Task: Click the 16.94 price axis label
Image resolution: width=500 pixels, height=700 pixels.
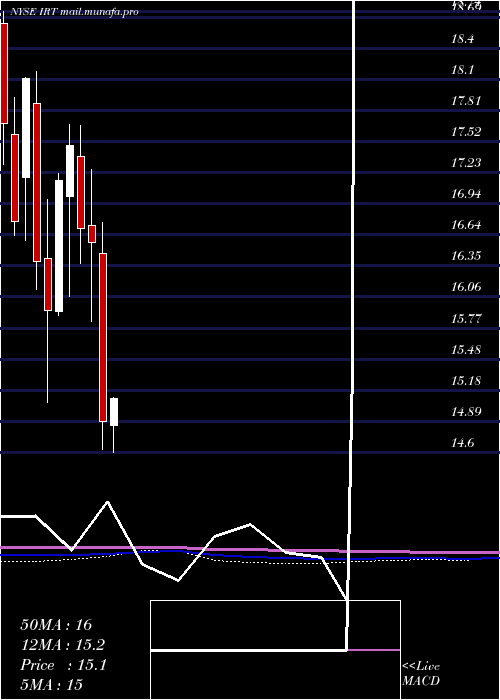Action: coord(466,194)
